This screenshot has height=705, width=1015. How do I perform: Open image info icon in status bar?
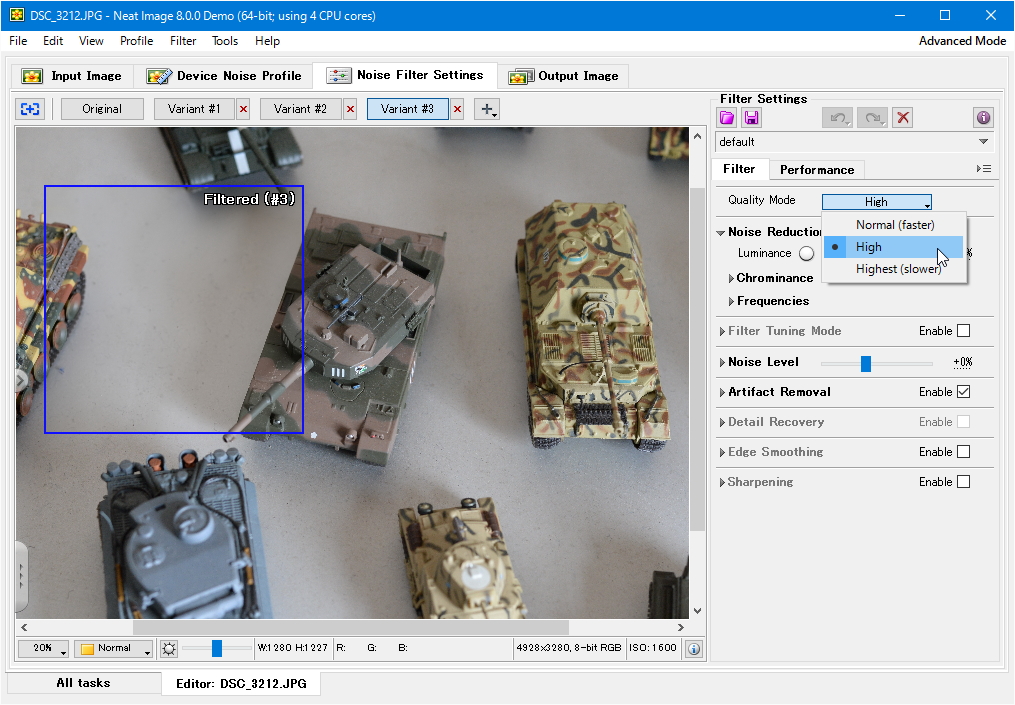click(x=694, y=649)
